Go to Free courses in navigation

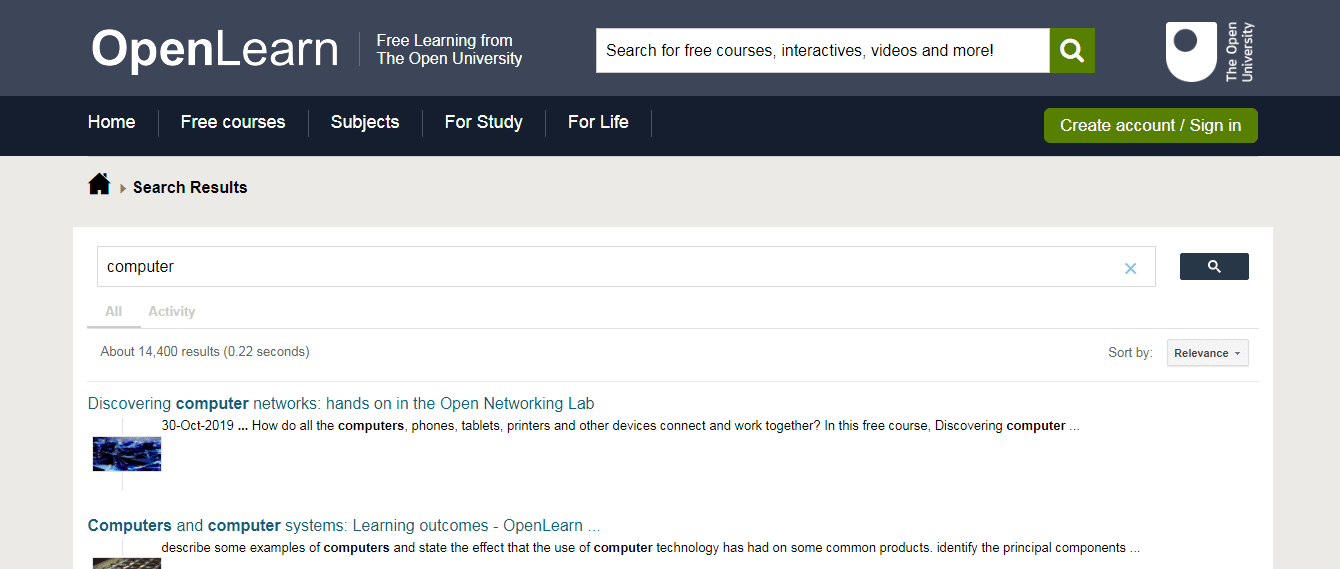coord(233,122)
